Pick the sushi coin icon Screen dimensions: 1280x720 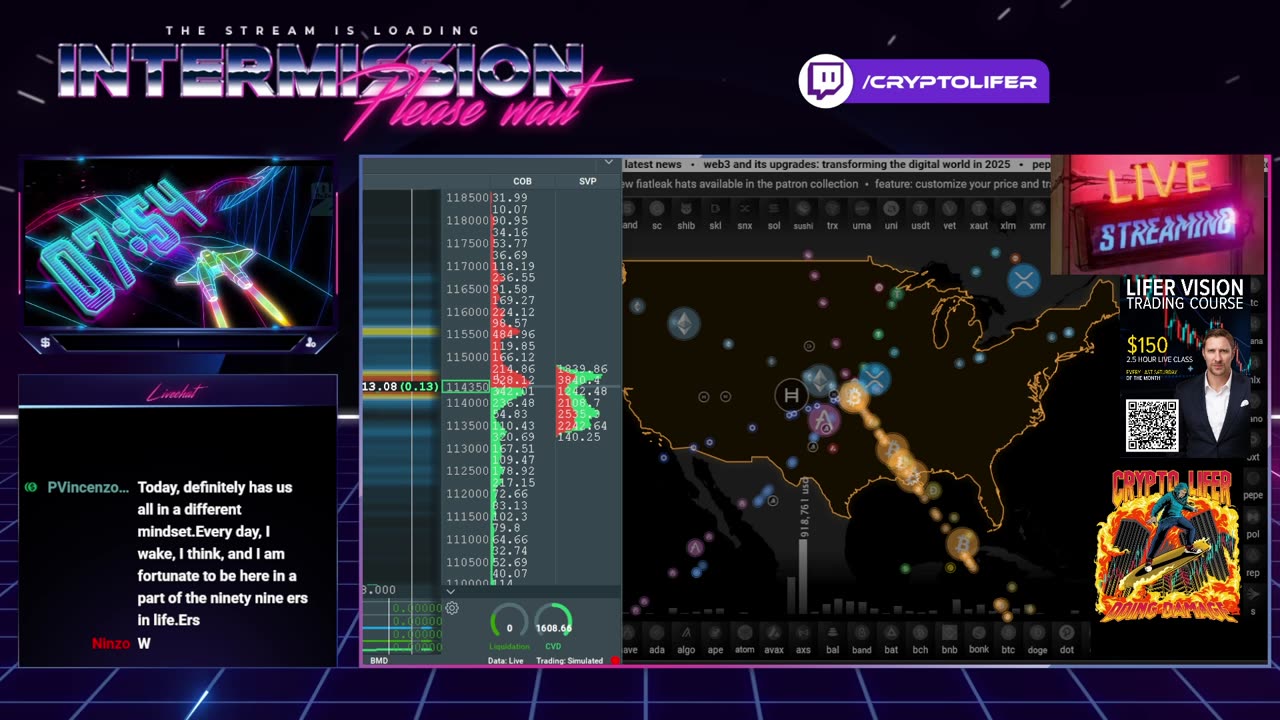(803, 209)
